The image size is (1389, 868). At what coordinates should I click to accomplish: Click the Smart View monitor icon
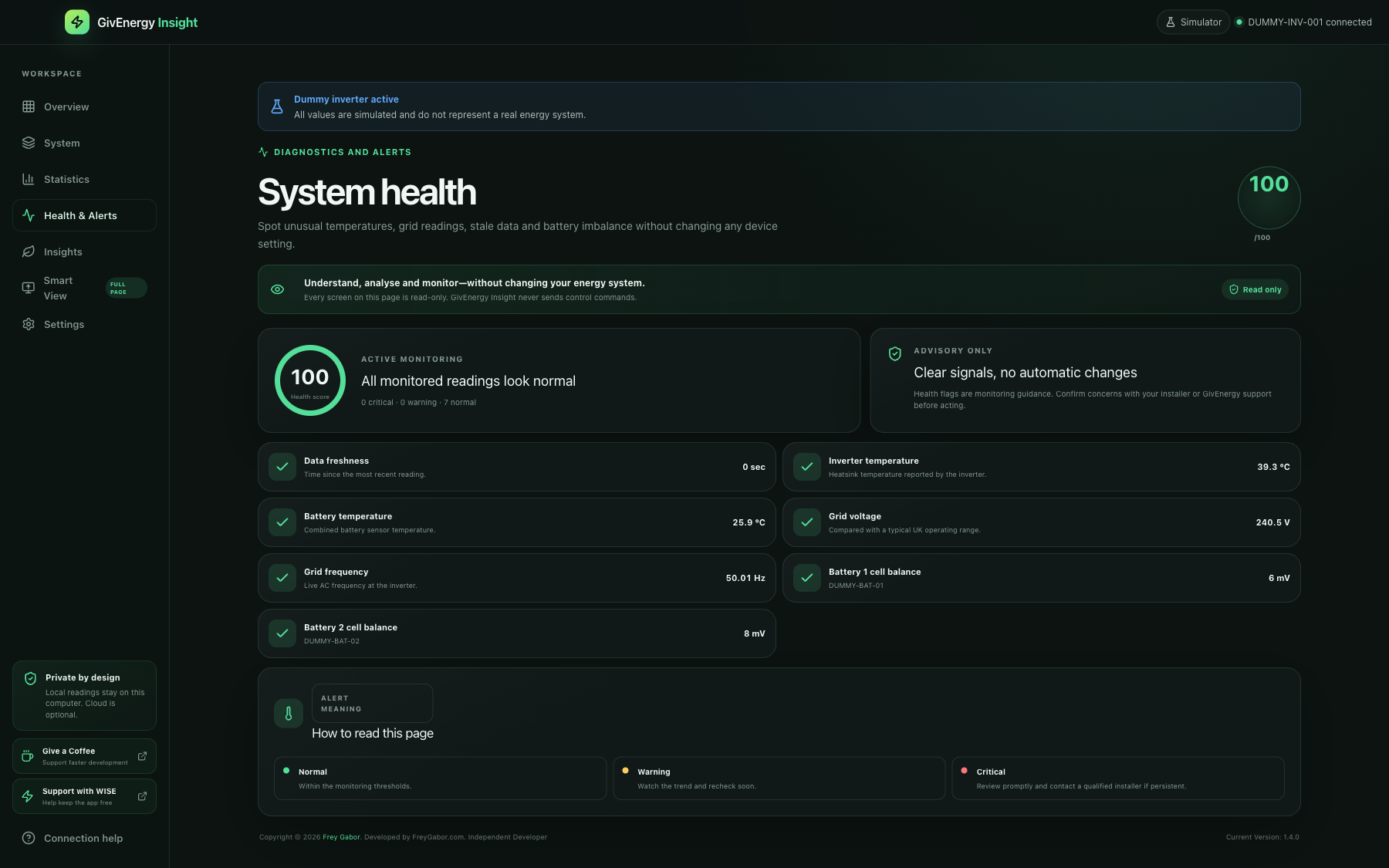click(x=29, y=288)
